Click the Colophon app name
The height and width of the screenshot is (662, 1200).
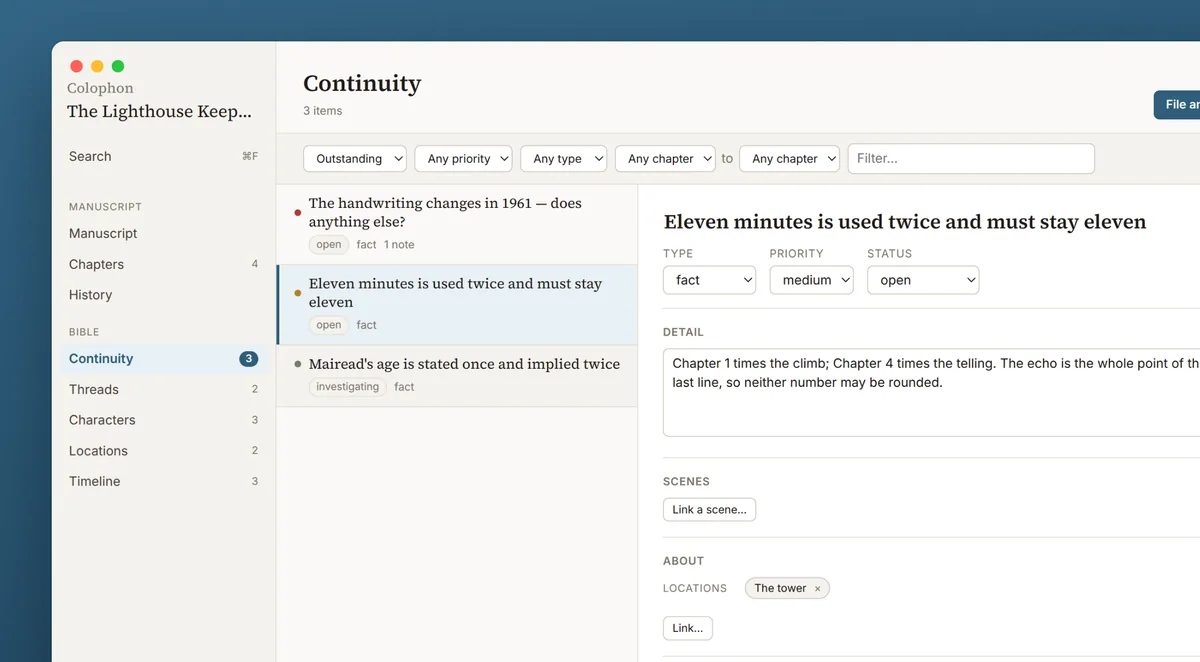tap(100, 88)
